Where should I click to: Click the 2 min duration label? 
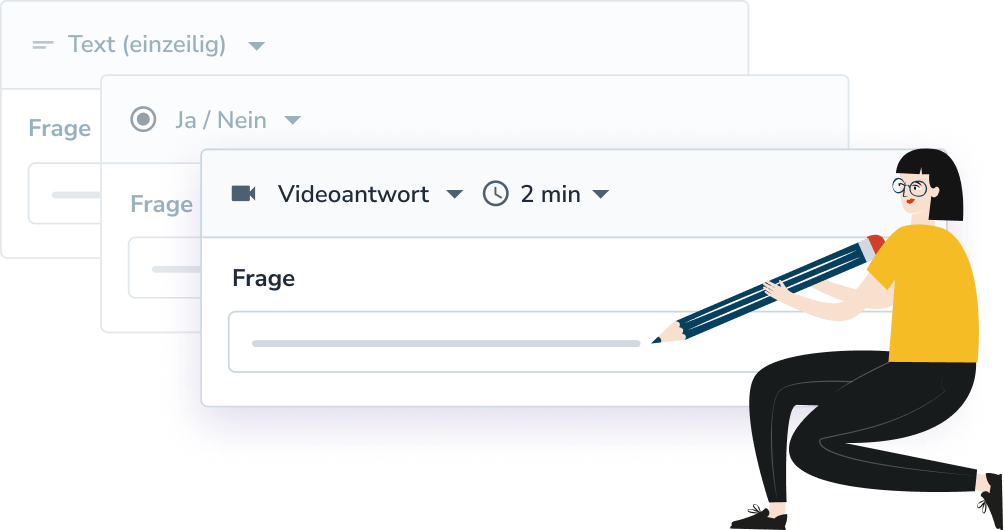coord(551,194)
